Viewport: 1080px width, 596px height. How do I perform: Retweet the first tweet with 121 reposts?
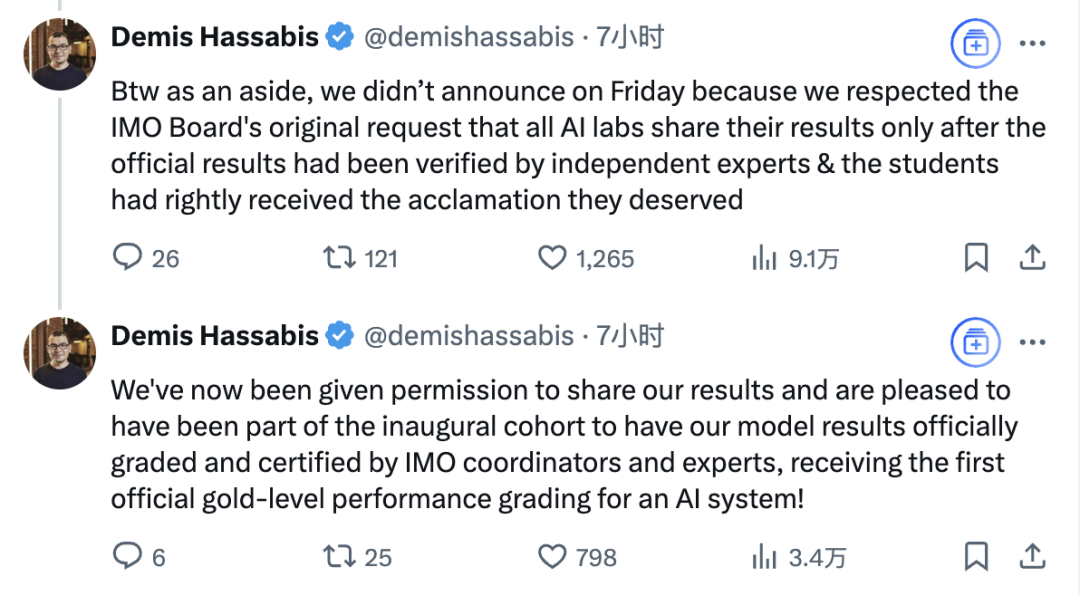click(340, 258)
